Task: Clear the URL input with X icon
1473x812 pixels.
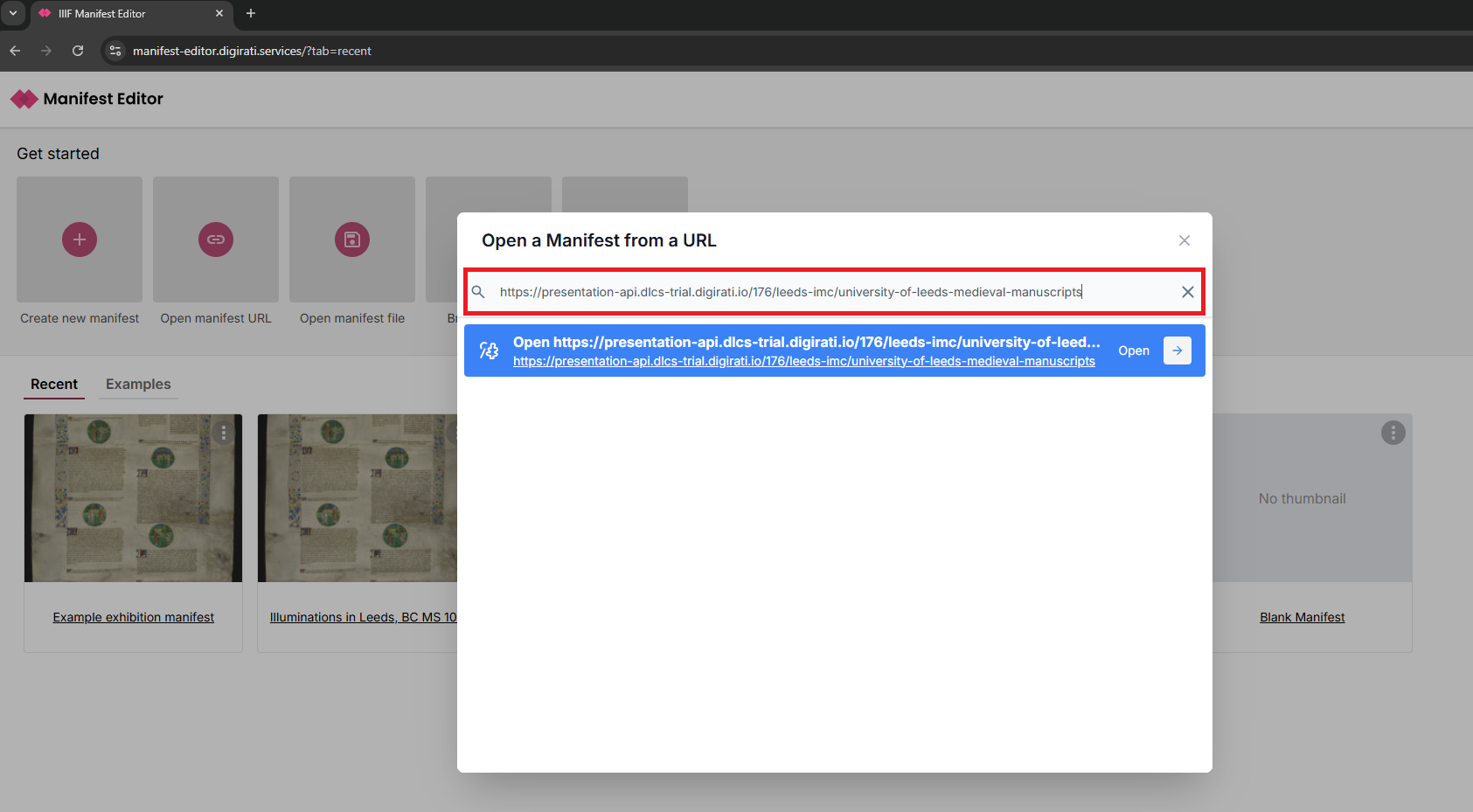Action: 1187,292
